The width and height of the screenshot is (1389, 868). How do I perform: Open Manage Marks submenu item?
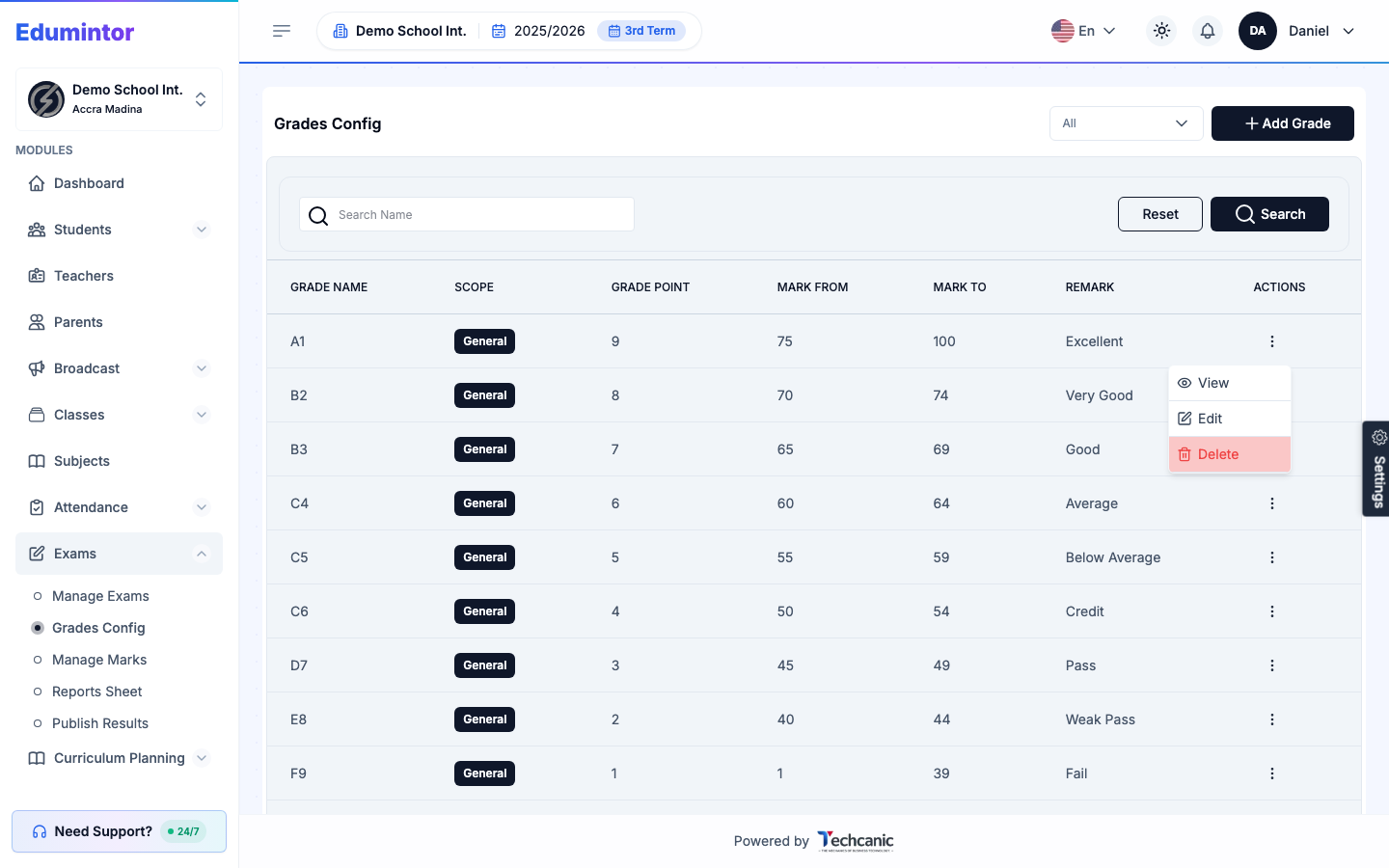click(x=99, y=660)
